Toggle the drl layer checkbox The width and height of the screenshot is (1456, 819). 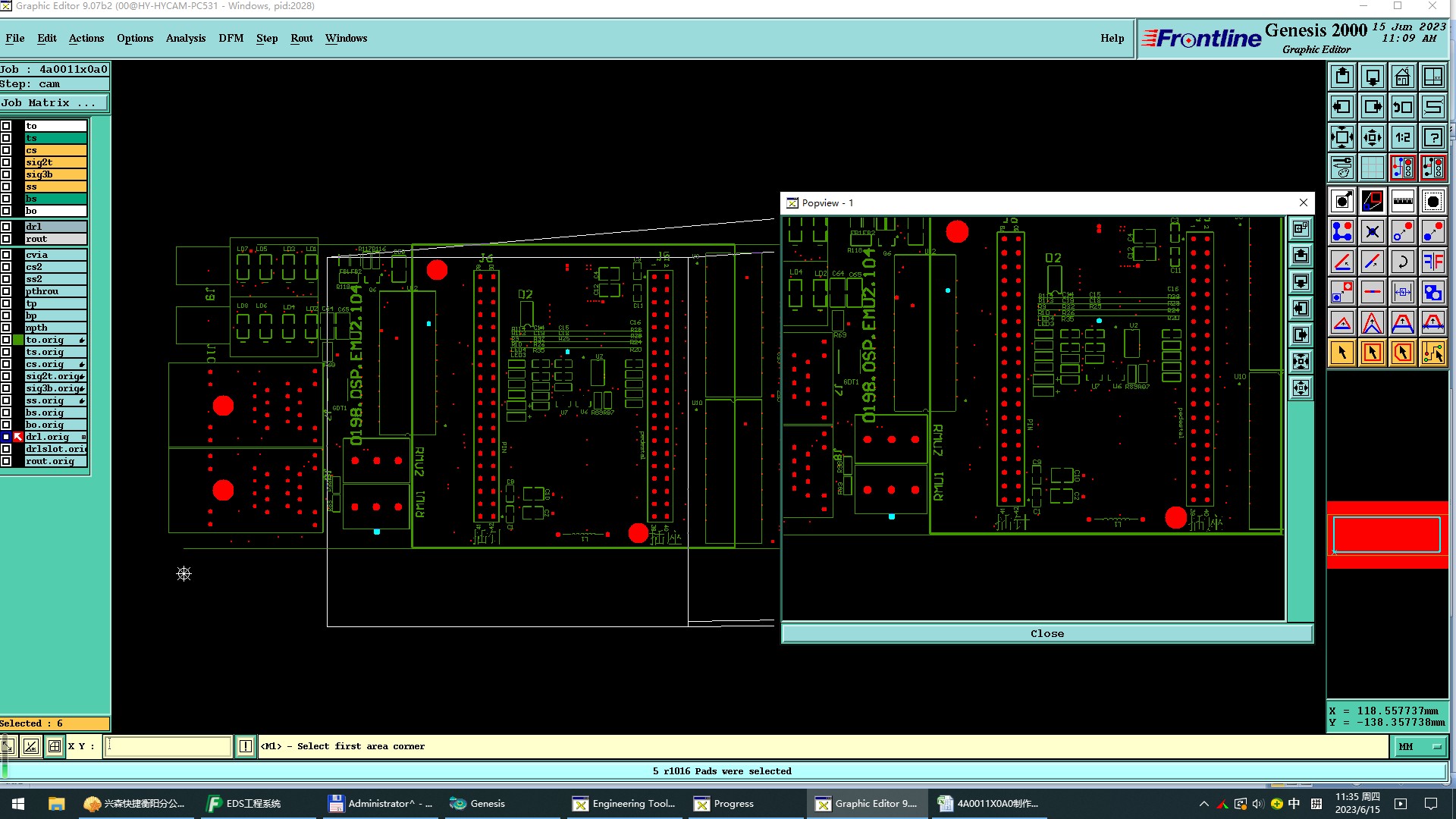[x=6, y=227]
